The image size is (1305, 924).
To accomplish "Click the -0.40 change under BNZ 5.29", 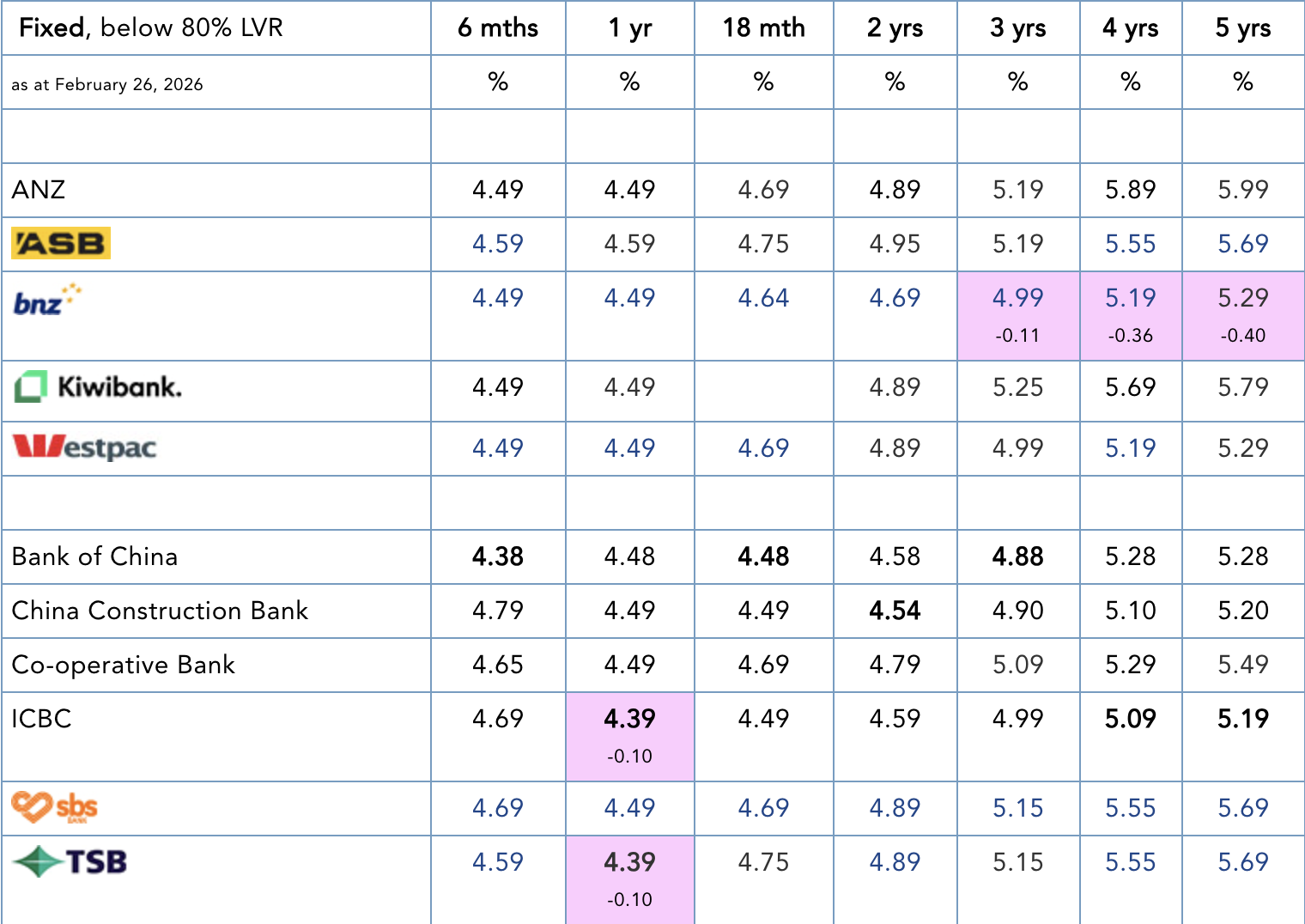I will click(x=1243, y=336).
